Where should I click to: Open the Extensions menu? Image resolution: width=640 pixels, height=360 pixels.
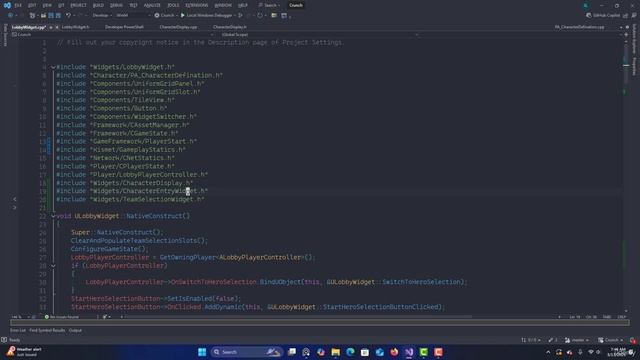[196, 5]
